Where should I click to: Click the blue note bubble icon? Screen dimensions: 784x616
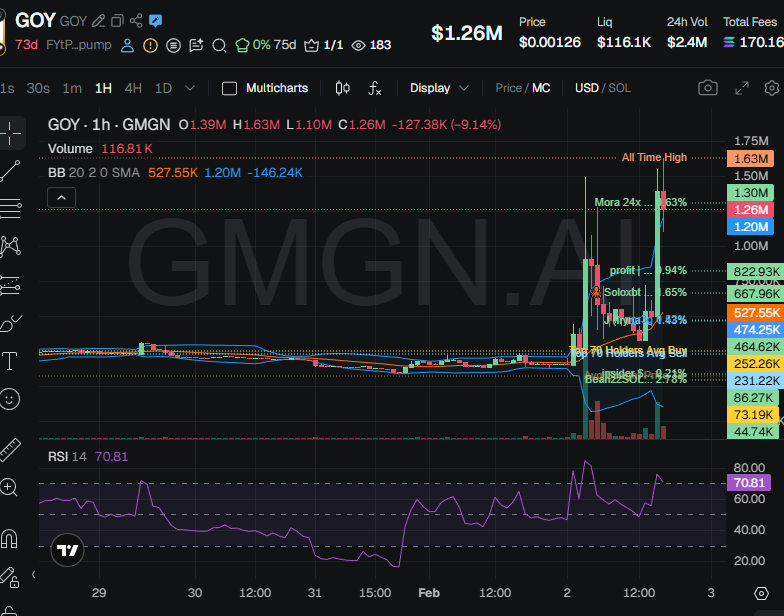(156, 21)
